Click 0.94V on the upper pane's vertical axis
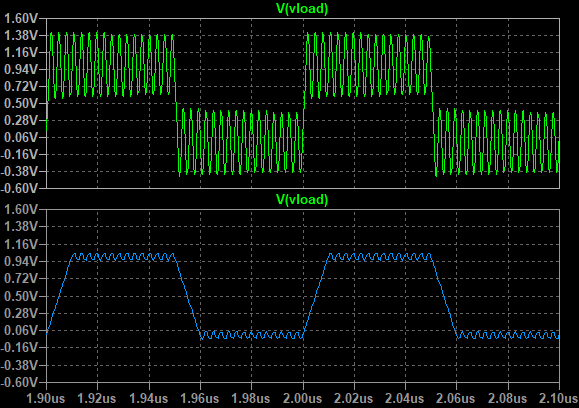Viewport: 579px width, 408px height. pyautogui.click(x=21, y=69)
